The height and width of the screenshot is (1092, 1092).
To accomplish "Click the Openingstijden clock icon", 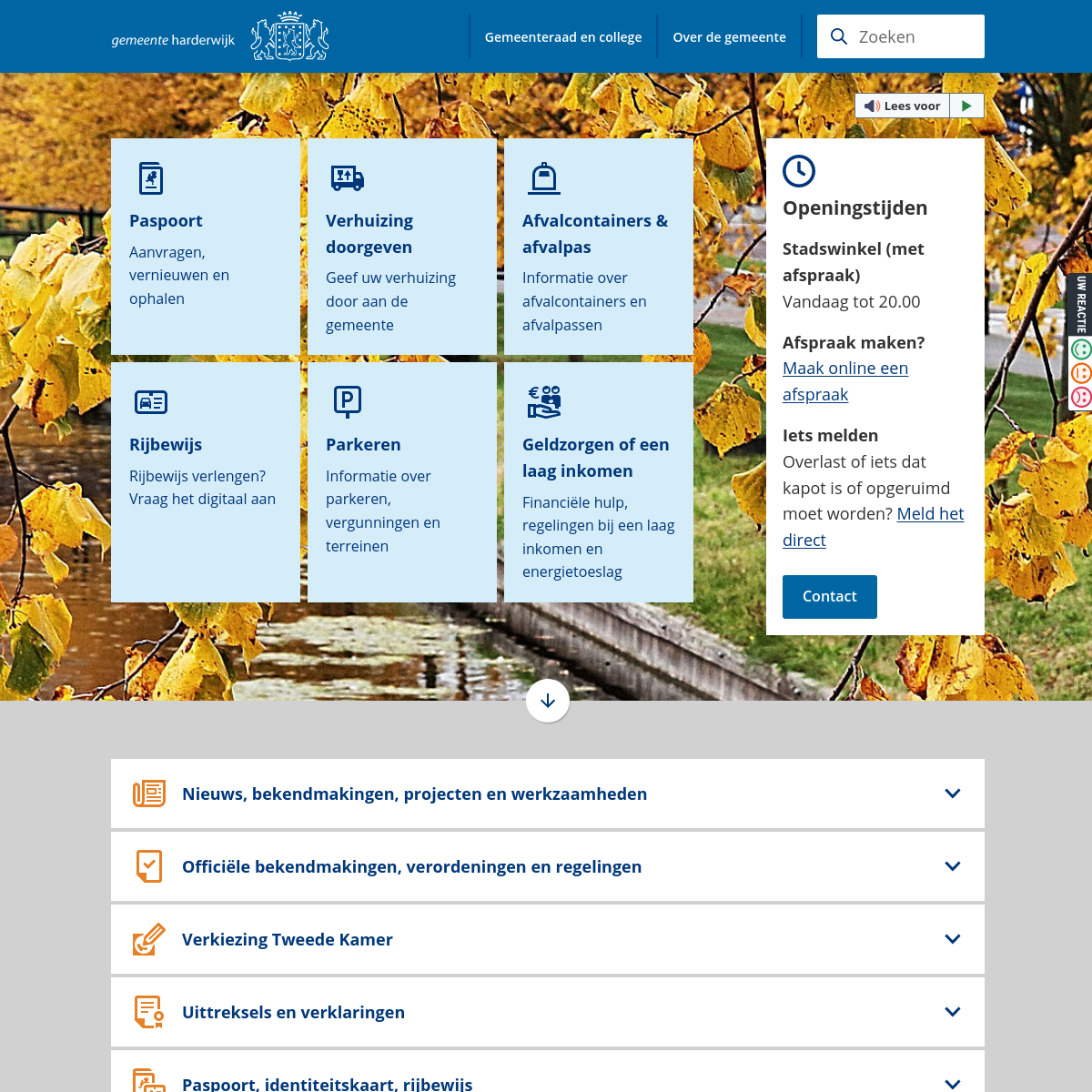I will coord(799,171).
